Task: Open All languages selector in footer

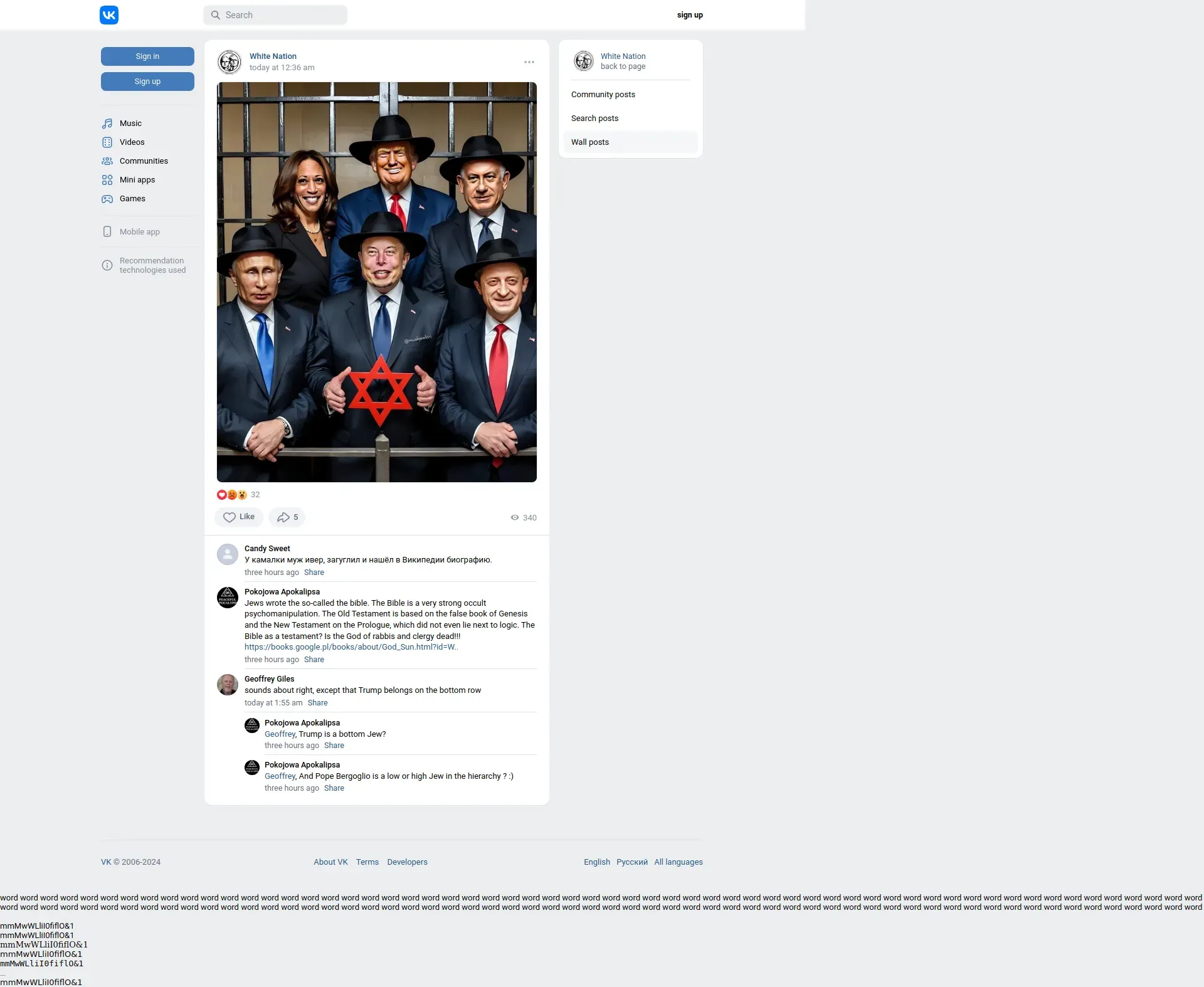Action: pos(678,862)
